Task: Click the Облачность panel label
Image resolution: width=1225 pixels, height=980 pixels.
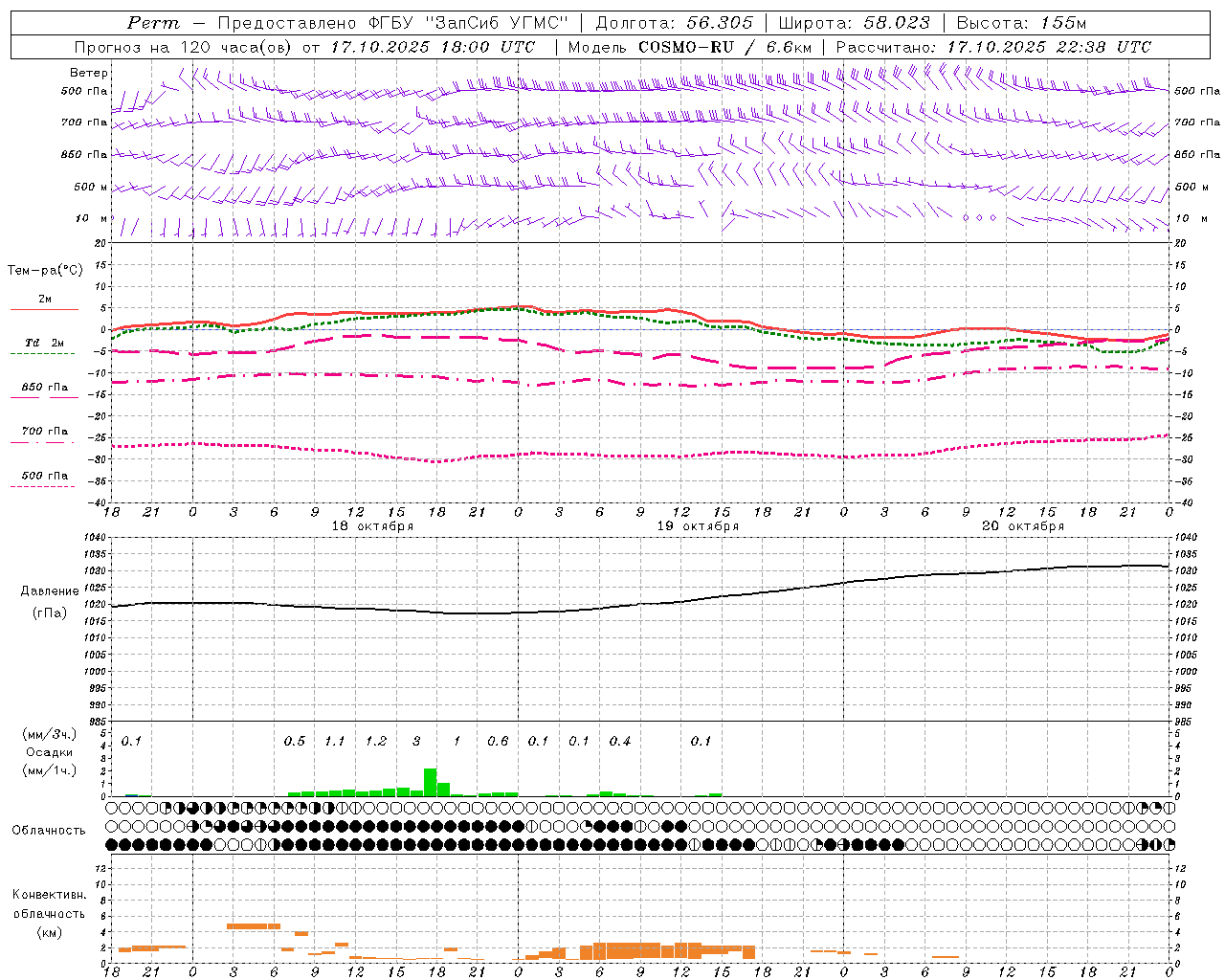Action: (49, 830)
